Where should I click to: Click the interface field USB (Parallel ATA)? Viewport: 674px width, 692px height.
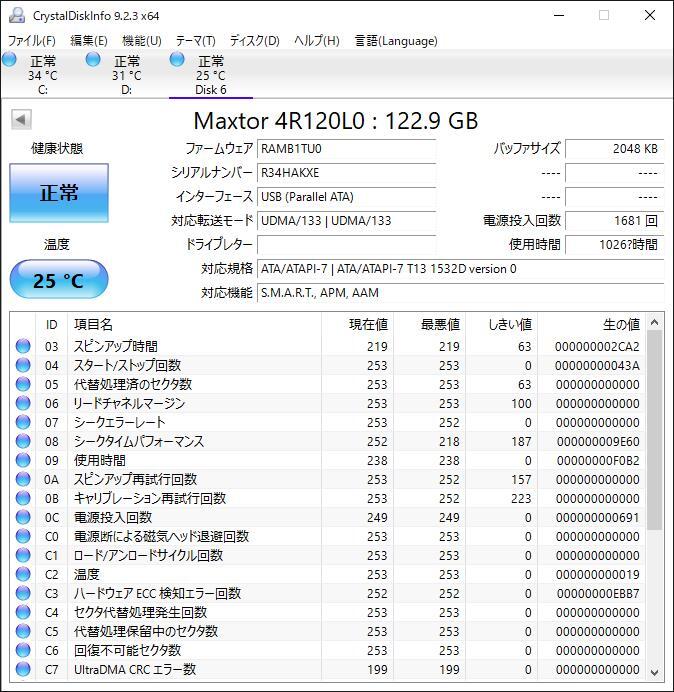pos(346,196)
